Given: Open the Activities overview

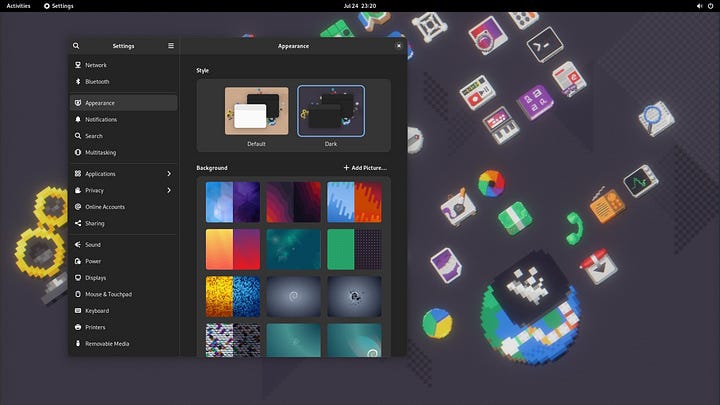Looking at the screenshot, I should [x=18, y=6].
